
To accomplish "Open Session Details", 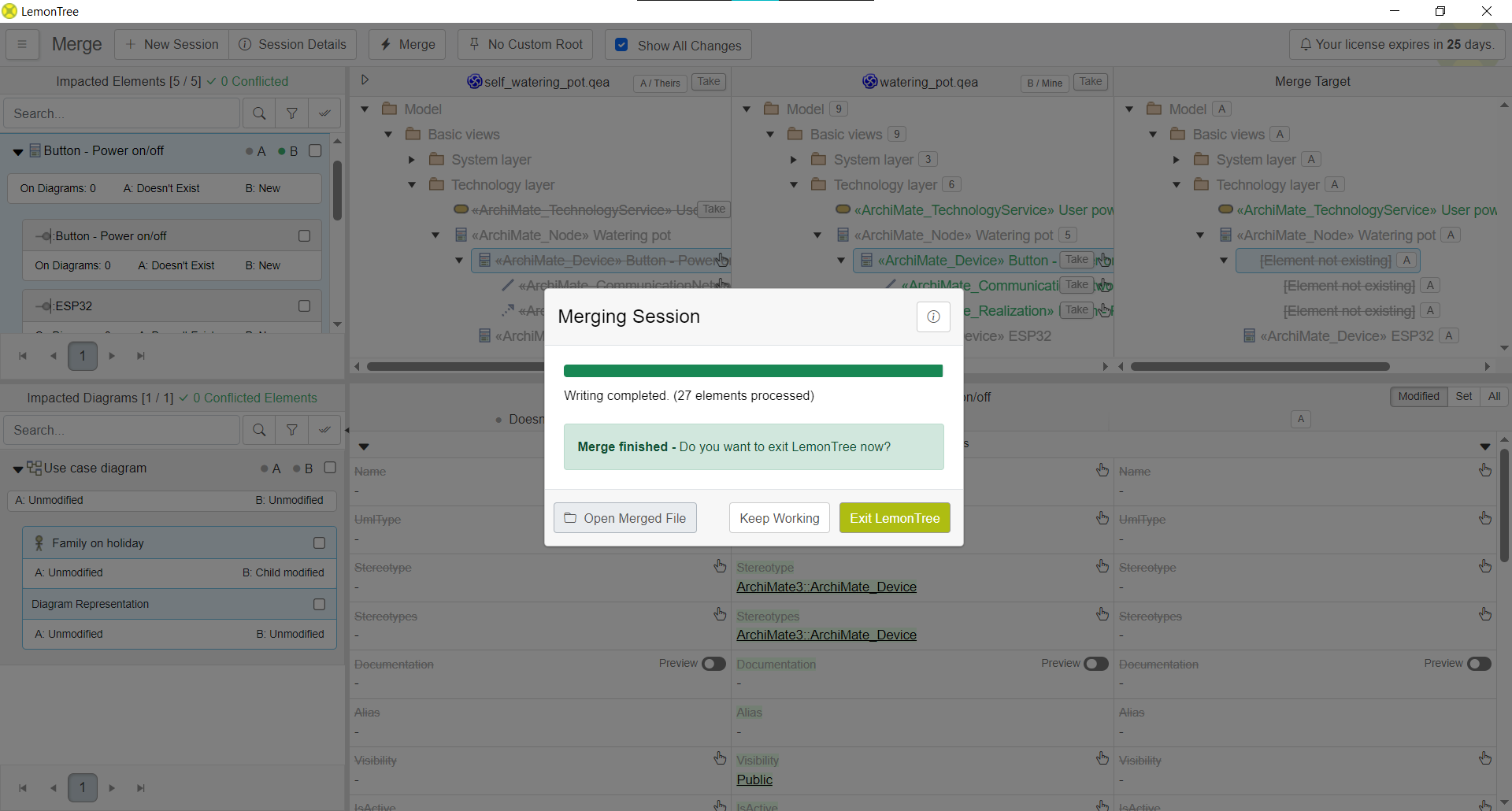I will tap(292, 45).
